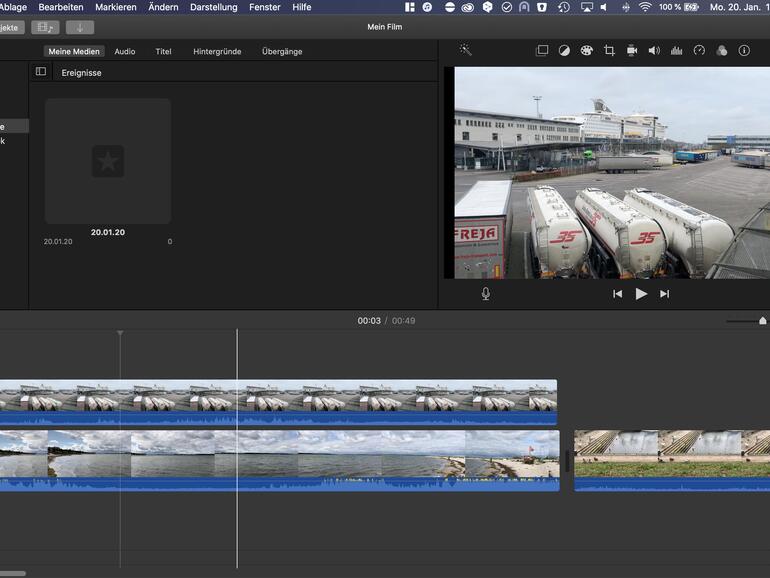The width and height of the screenshot is (770, 578).
Task: Open the Darstellung menu
Action: click(x=213, y=7)
